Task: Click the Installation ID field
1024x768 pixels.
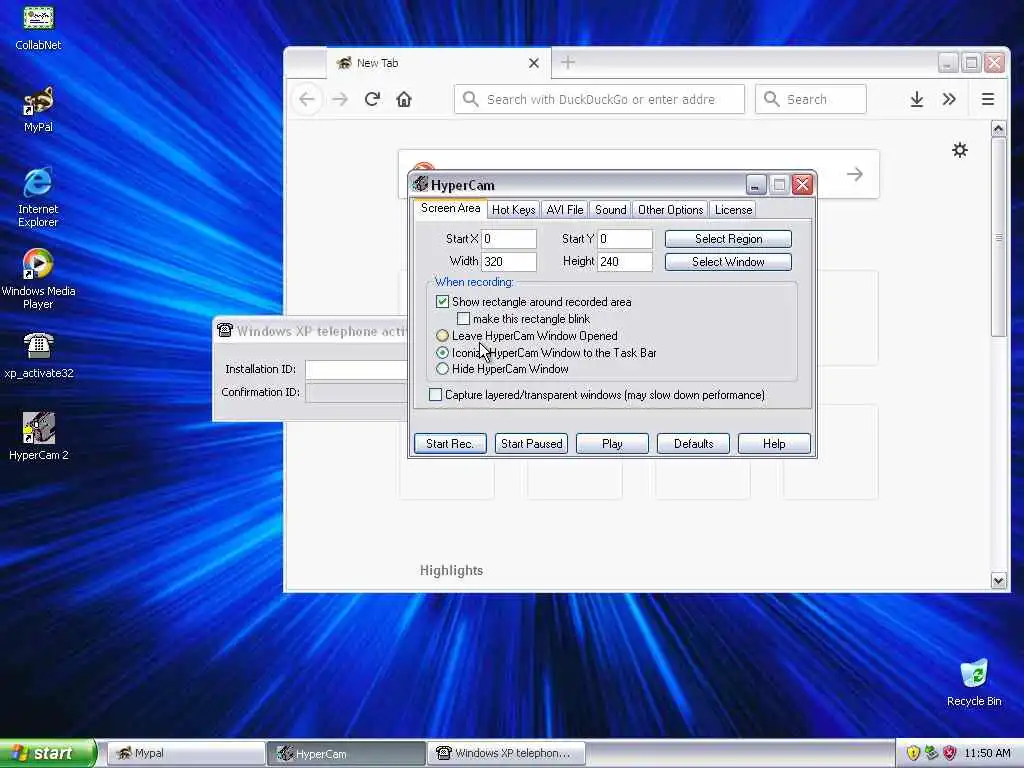Action: [357, 370]
